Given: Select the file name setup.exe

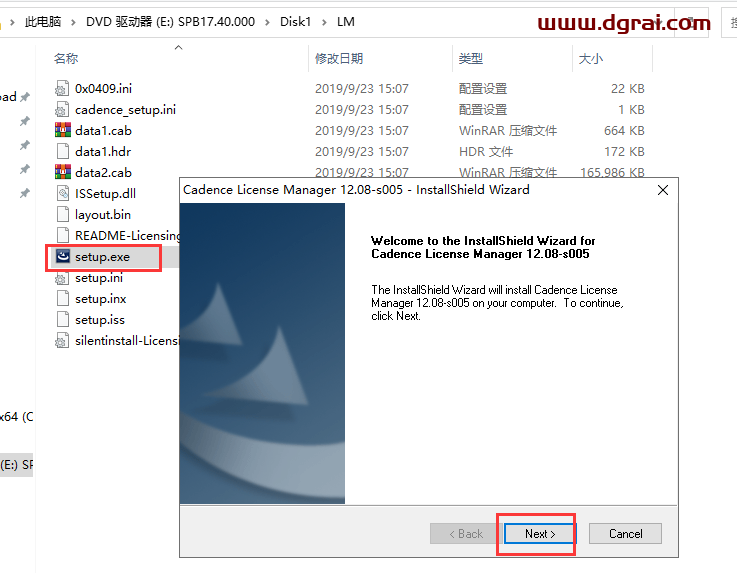Looking at the screenshot, I should pos(102,257).
